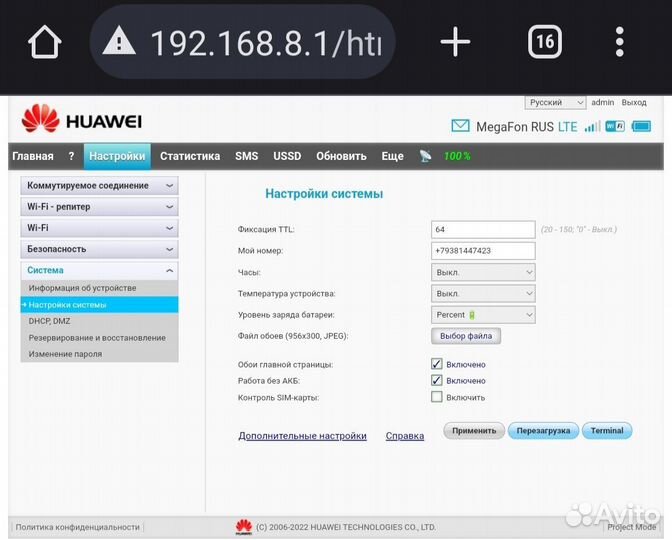Open Дополнительные настройки link
This screenshot has width=672, height=540.
303,436
